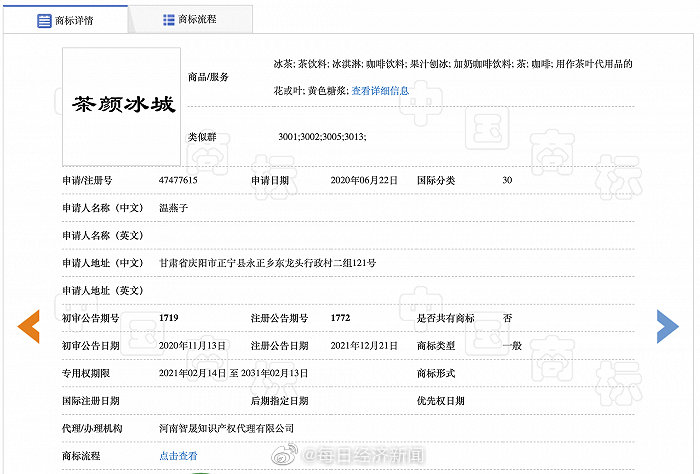Switch to the 商标流程 tab

click(x=190, y=20)
